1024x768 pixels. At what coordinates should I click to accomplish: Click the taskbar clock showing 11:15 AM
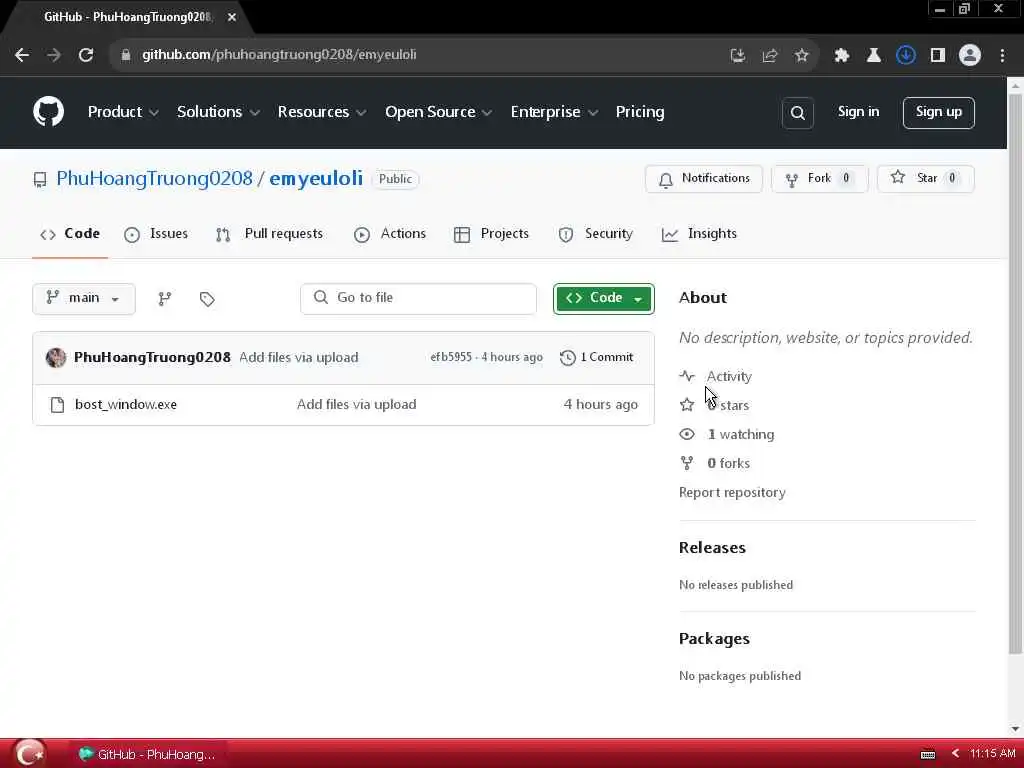[x=992, y=754]
